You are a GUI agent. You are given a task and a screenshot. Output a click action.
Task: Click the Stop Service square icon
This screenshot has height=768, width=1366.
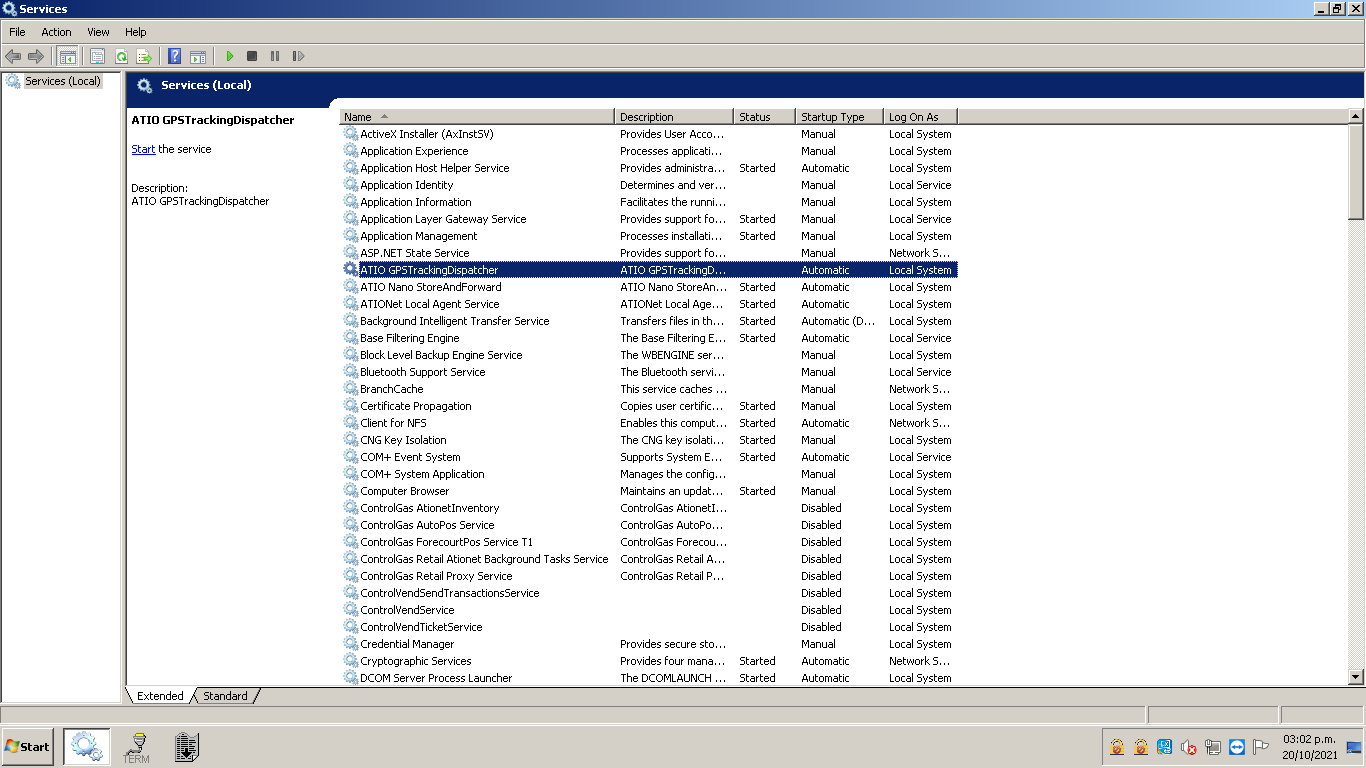click(x=252, y=56)
